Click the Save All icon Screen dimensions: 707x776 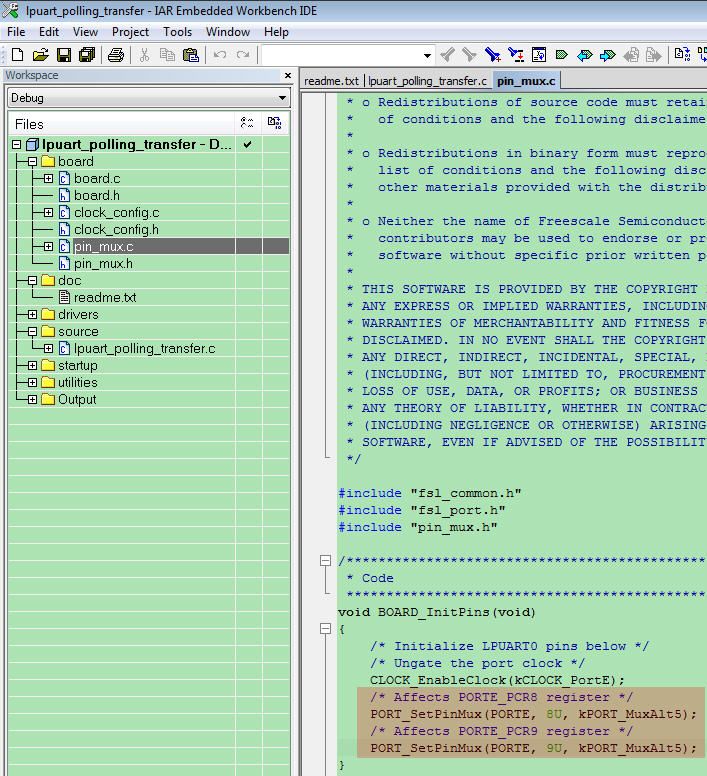point(87,54)
